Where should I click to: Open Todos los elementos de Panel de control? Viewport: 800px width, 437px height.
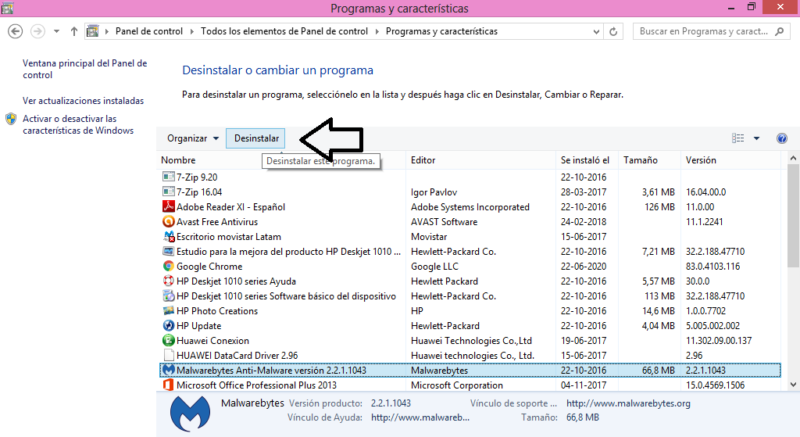click(284, 31)
